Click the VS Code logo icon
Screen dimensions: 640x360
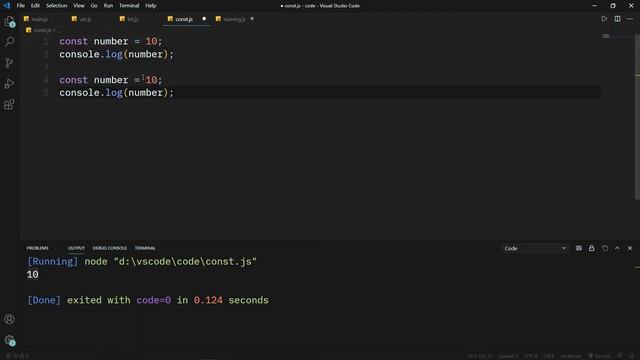[7, 6]
